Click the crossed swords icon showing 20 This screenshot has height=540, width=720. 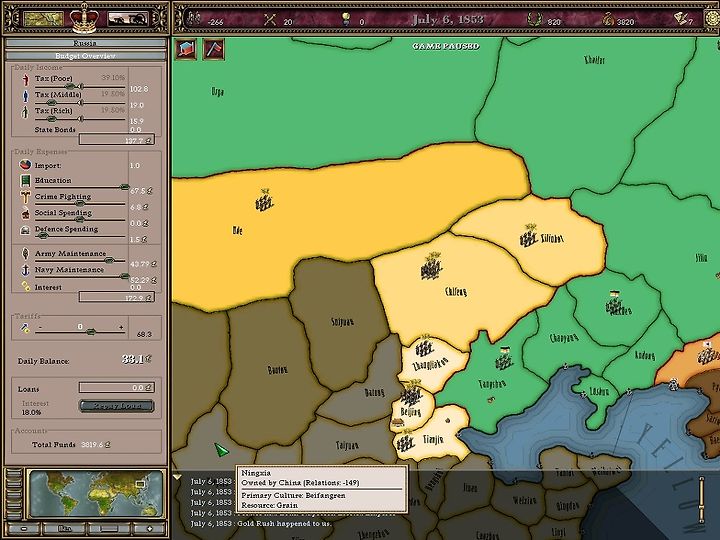[270, 19]
